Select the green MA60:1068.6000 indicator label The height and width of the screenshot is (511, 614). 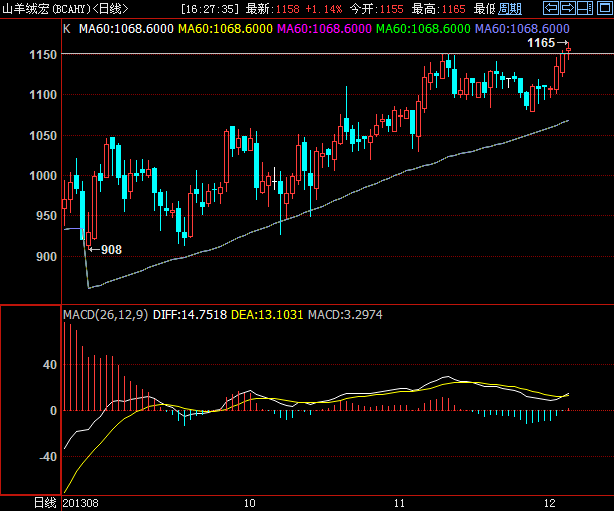click(423, 29)
